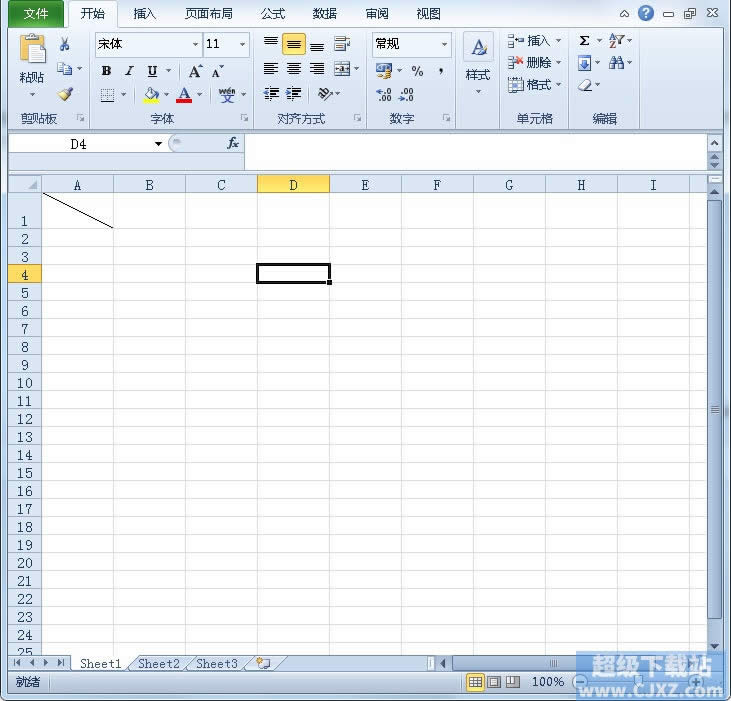Click the Paste clipboard icon
This screenshot has height=701, width=731.
point(32,48)
